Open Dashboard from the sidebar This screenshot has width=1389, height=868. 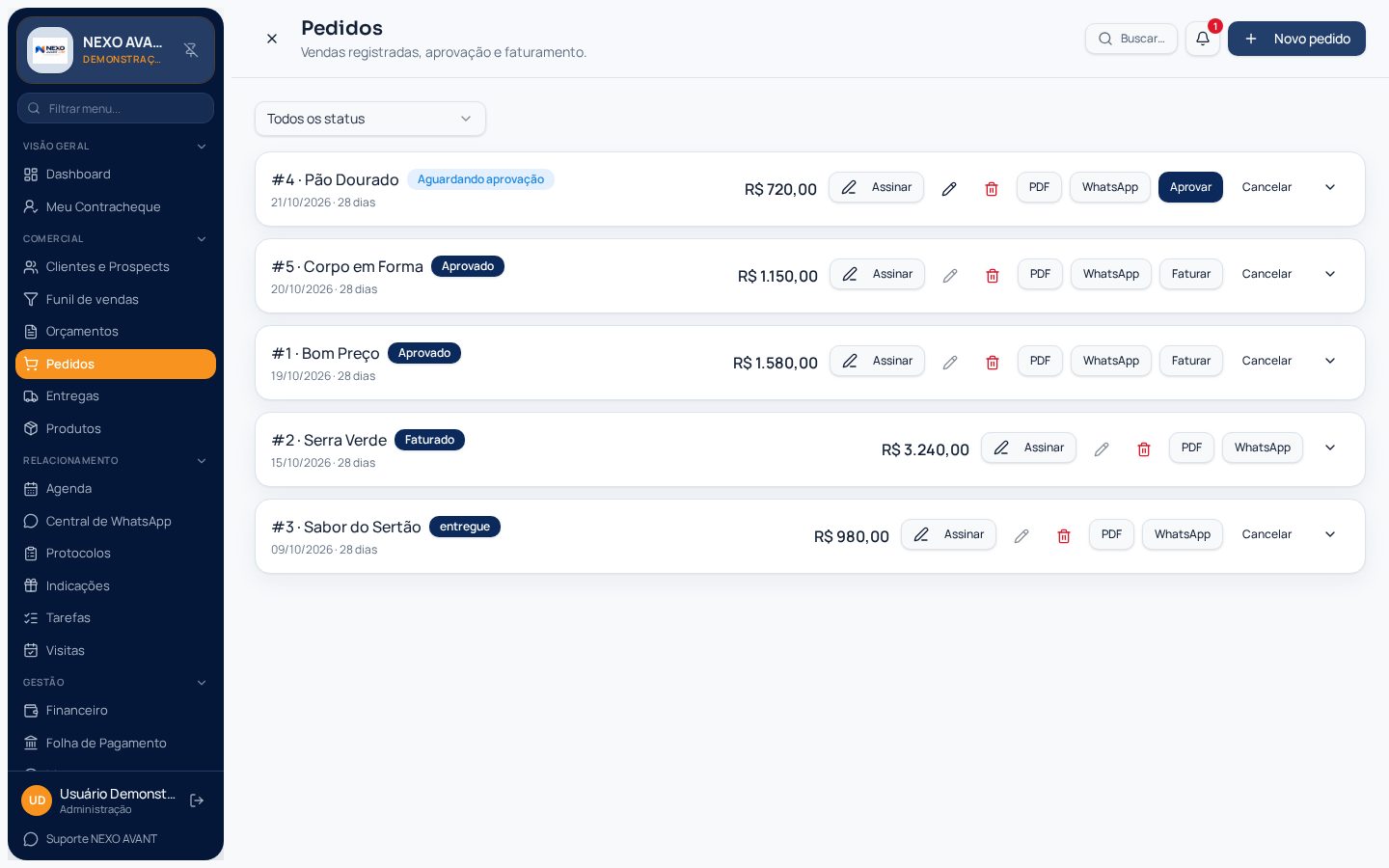[x=116, y=175]
